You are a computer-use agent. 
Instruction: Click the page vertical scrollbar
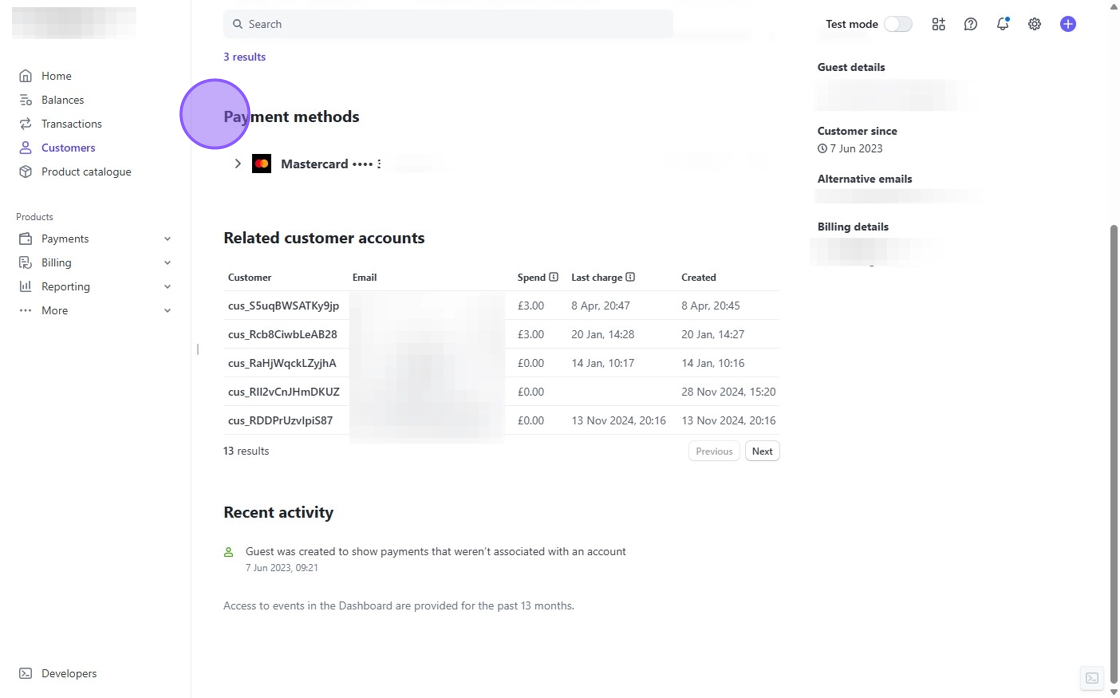pyautogui.click(x=1114, y=400)
